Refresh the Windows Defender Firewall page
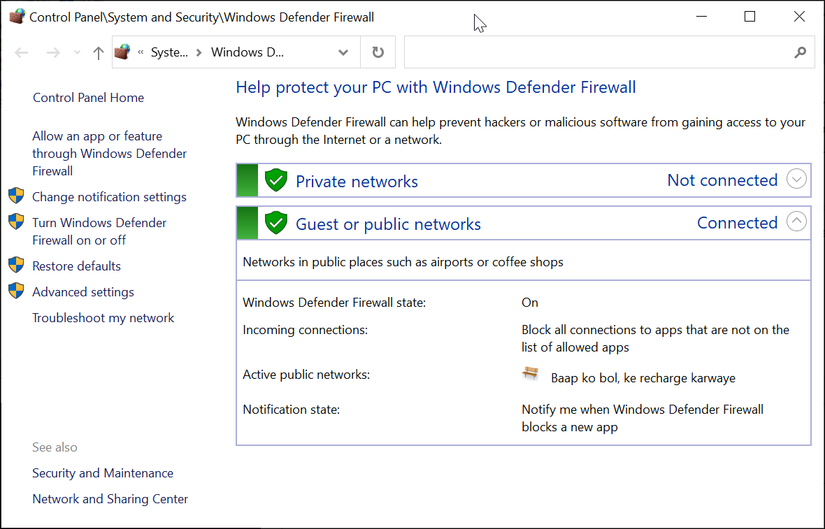Viewport: 825px width, 529px height. coord(378,52)
